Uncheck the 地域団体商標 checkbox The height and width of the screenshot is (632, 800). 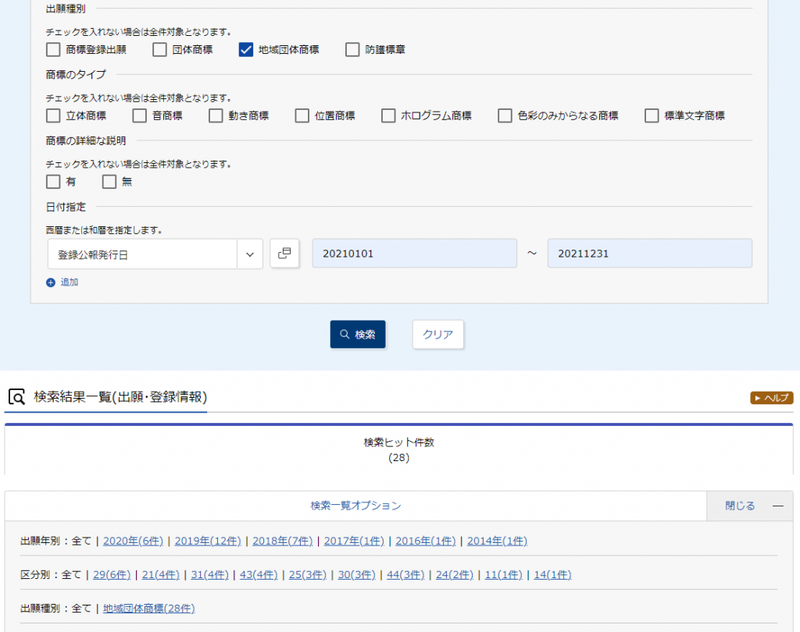[x=246, y=49]
